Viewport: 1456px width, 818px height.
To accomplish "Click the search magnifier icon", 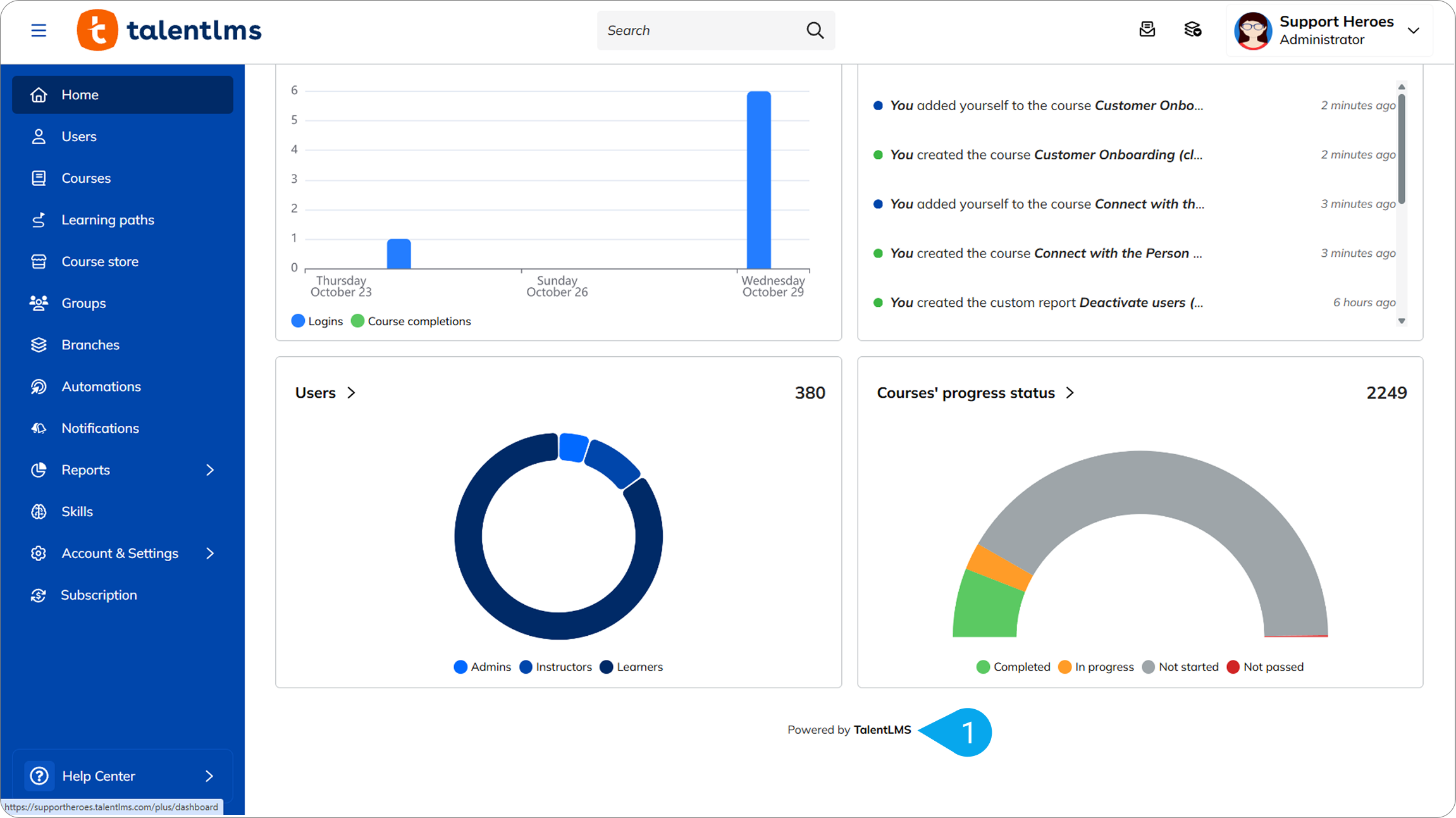I will (815, 30).
